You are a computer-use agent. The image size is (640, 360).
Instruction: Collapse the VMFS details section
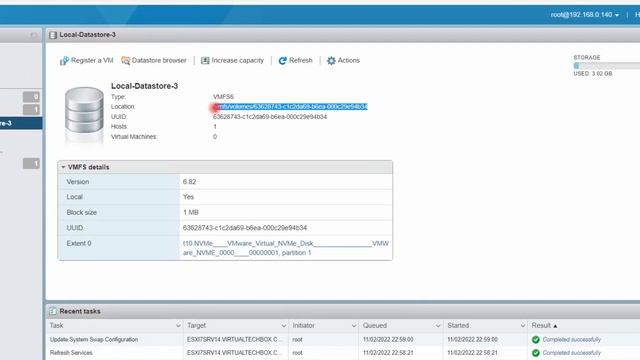(63, 167)
